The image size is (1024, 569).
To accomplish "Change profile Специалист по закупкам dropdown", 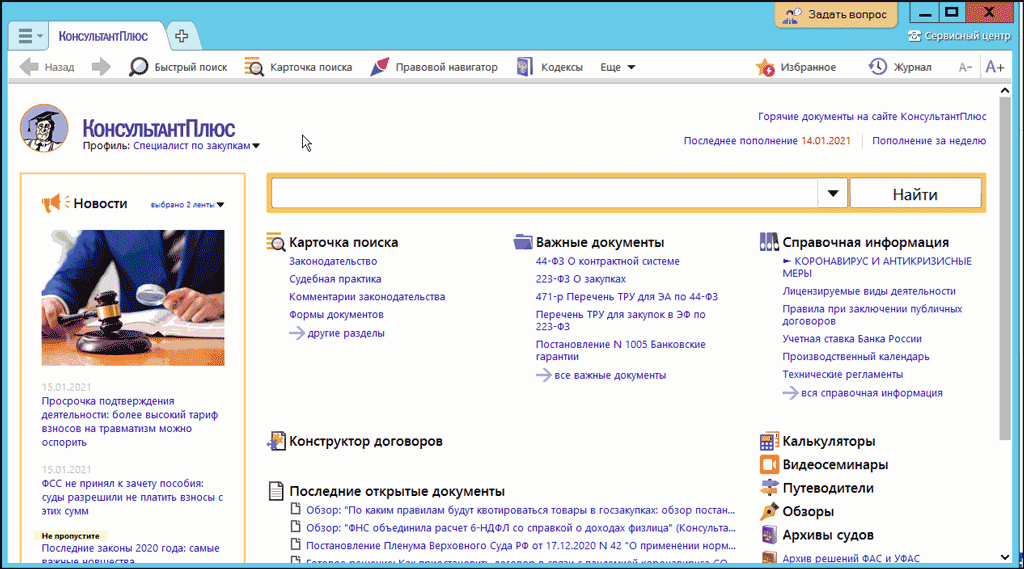I will coord(196,146).
